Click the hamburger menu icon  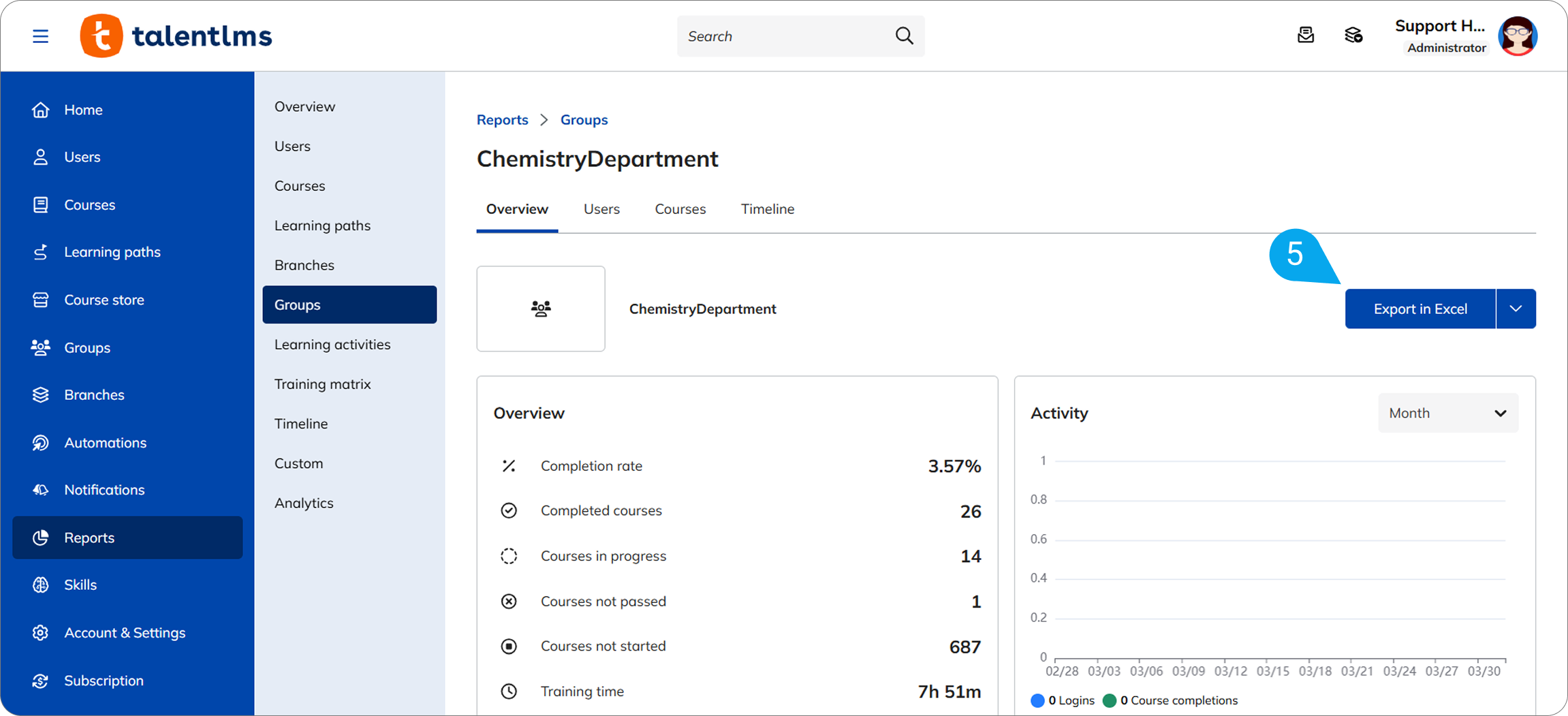[x=40, y=36]
